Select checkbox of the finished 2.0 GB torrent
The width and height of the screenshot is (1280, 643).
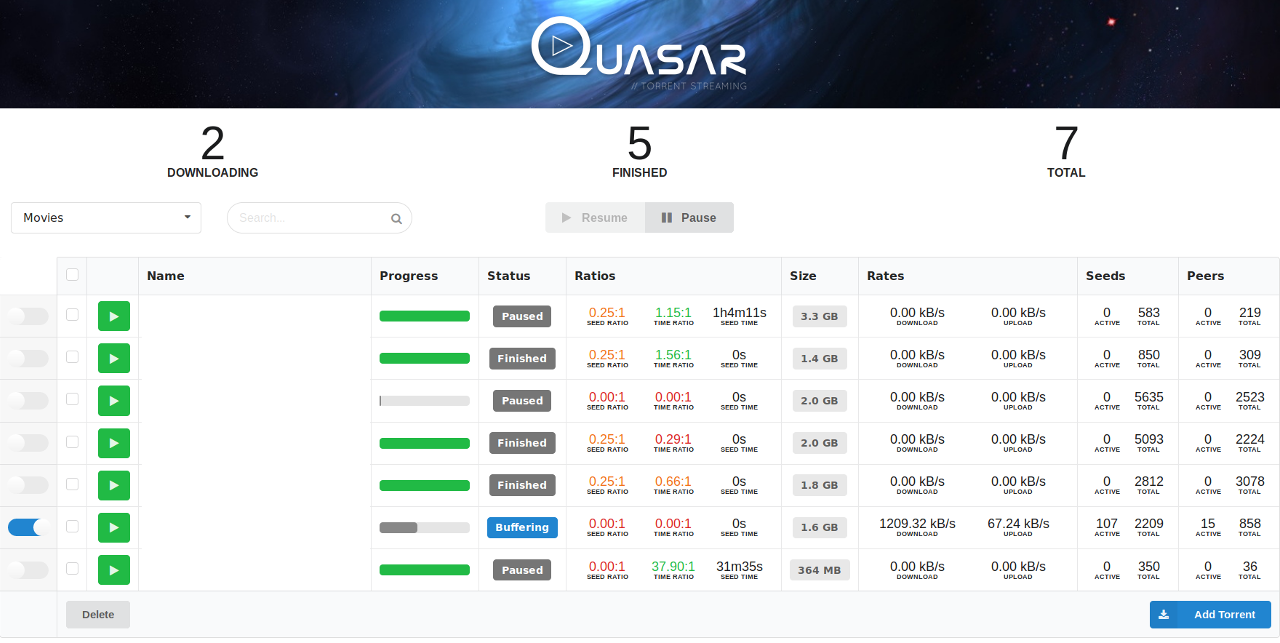72,442
